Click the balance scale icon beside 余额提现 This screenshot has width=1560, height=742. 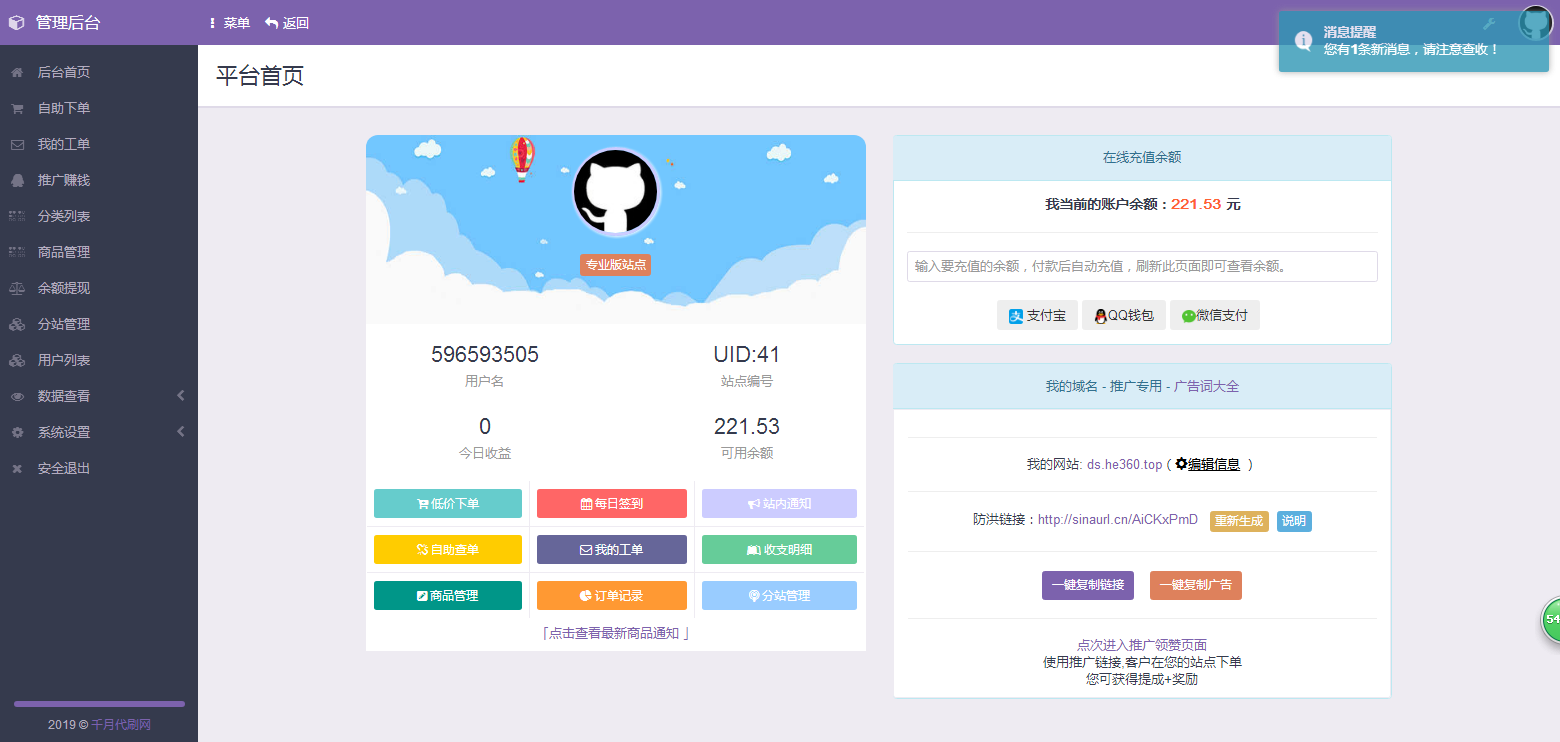coord(17,288)
